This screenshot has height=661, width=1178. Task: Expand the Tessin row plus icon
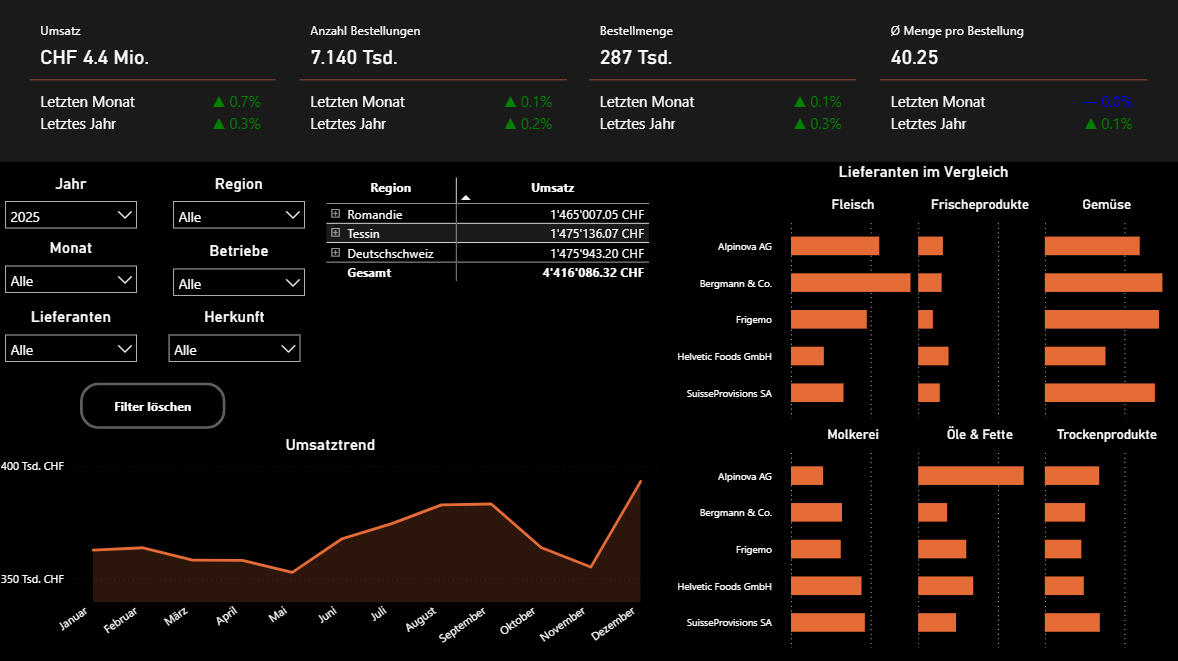click(x=336, y=233)
